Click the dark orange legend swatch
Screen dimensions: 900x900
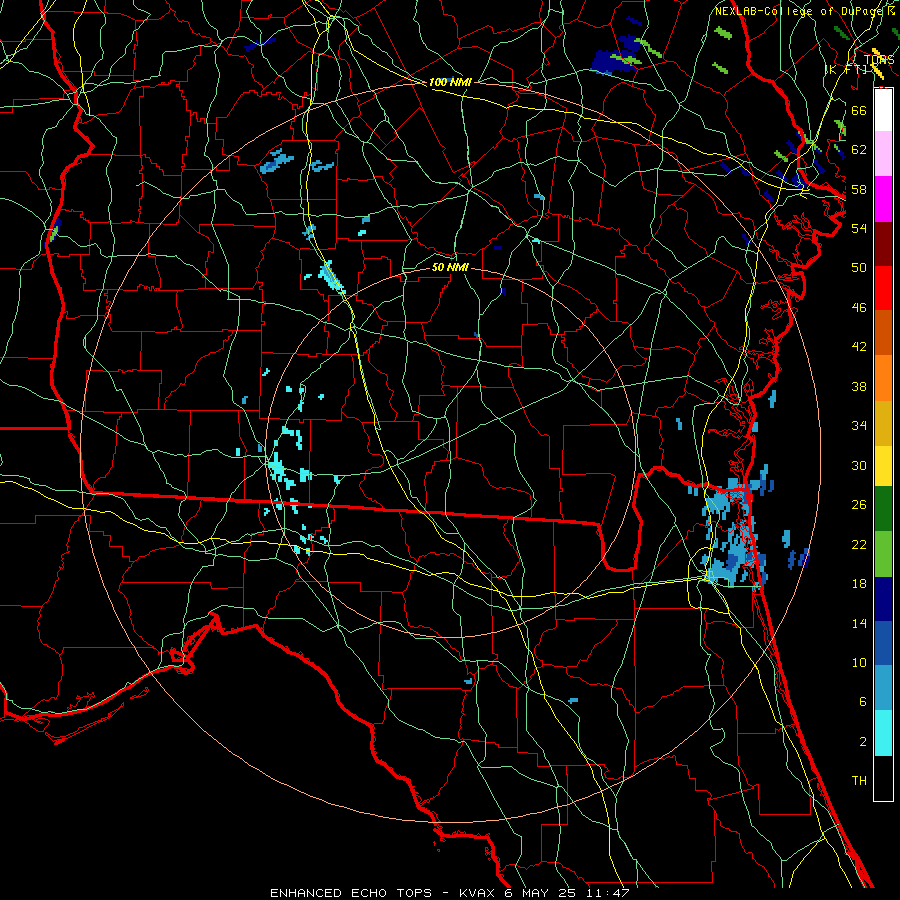(883, 332)
